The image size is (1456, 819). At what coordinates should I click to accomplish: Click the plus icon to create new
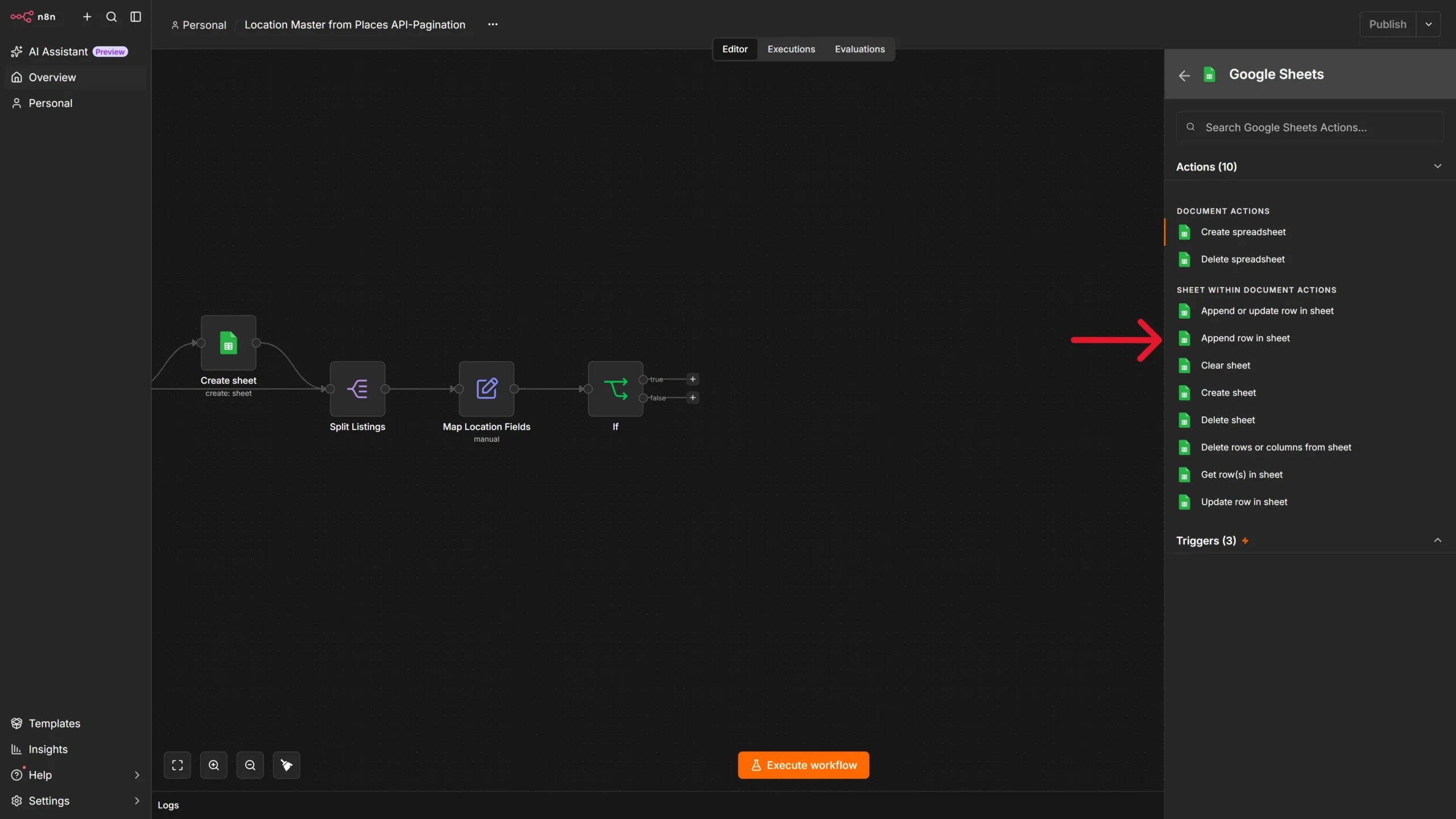(x=87, y=16)
